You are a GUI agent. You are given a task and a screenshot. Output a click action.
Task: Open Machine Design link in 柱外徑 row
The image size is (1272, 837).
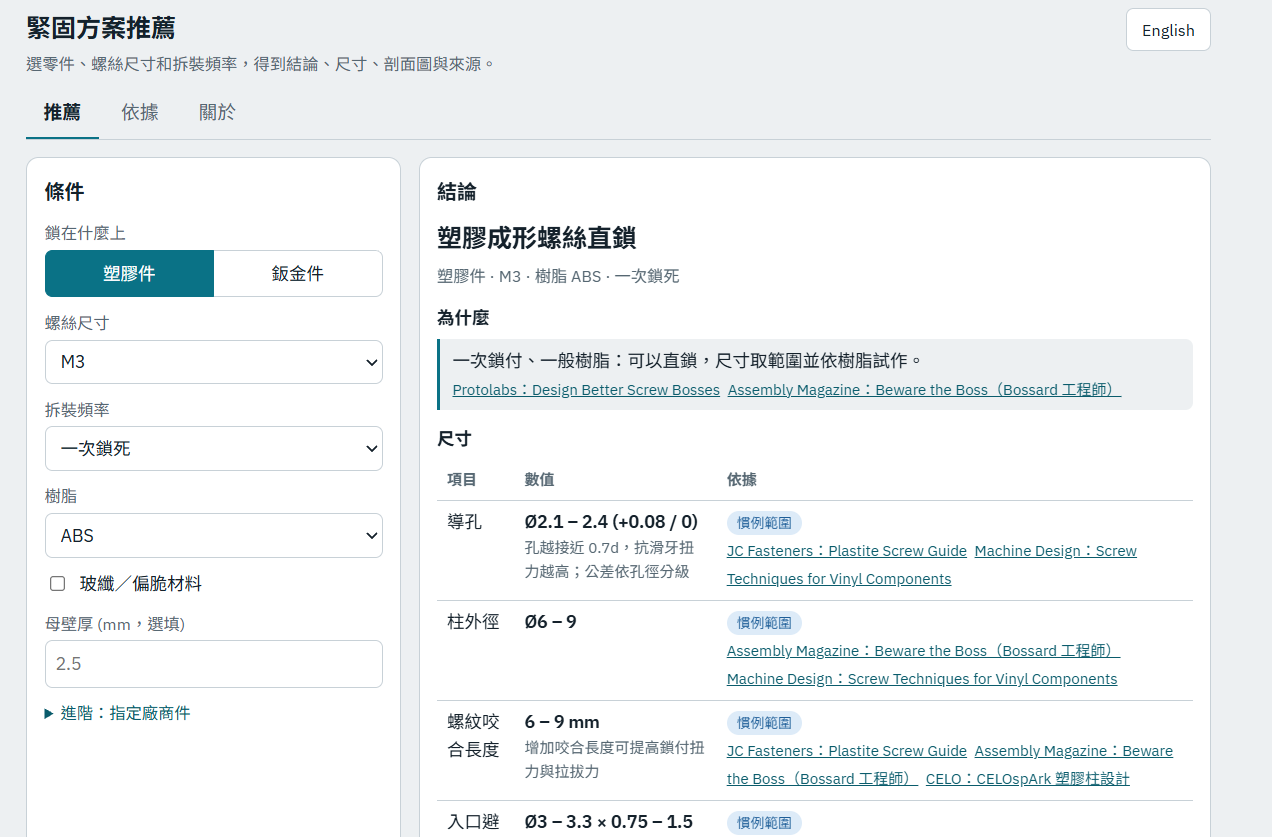(x=922, y=679)
